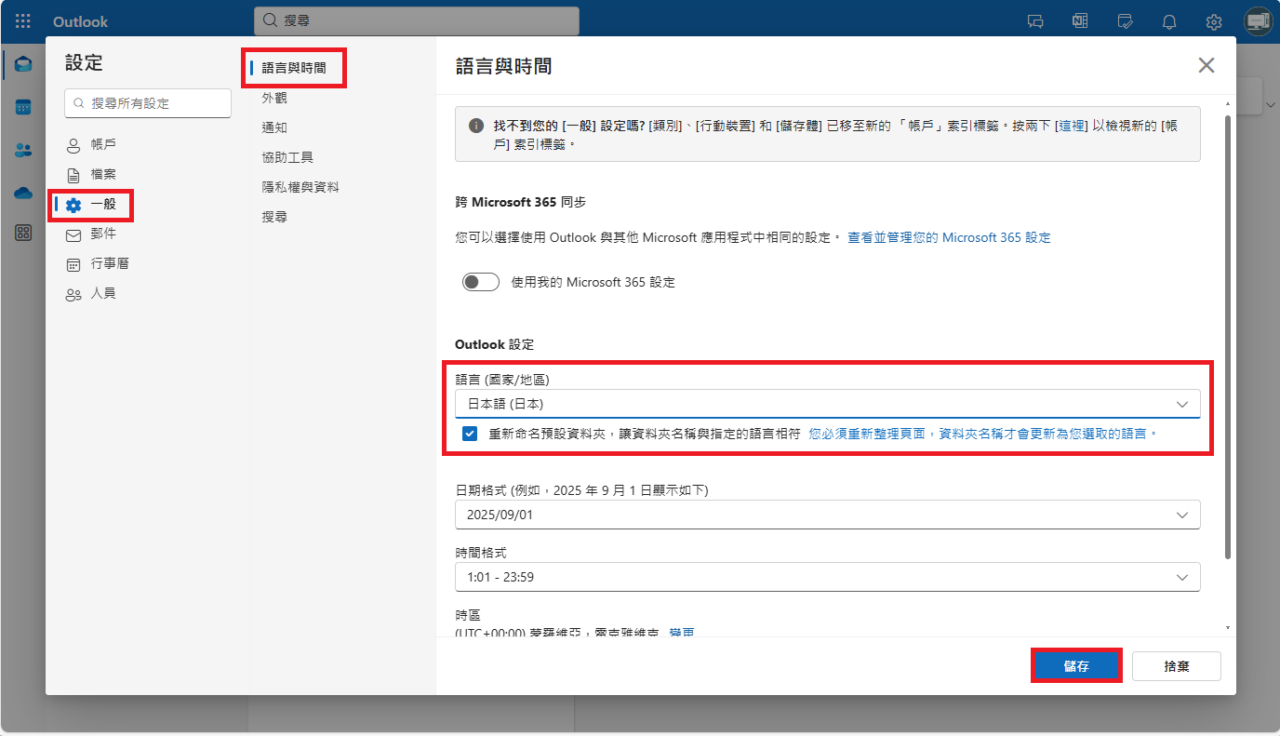Click the 搜尋所有設定 search field
1280x736 pixels.
point(148,103)
